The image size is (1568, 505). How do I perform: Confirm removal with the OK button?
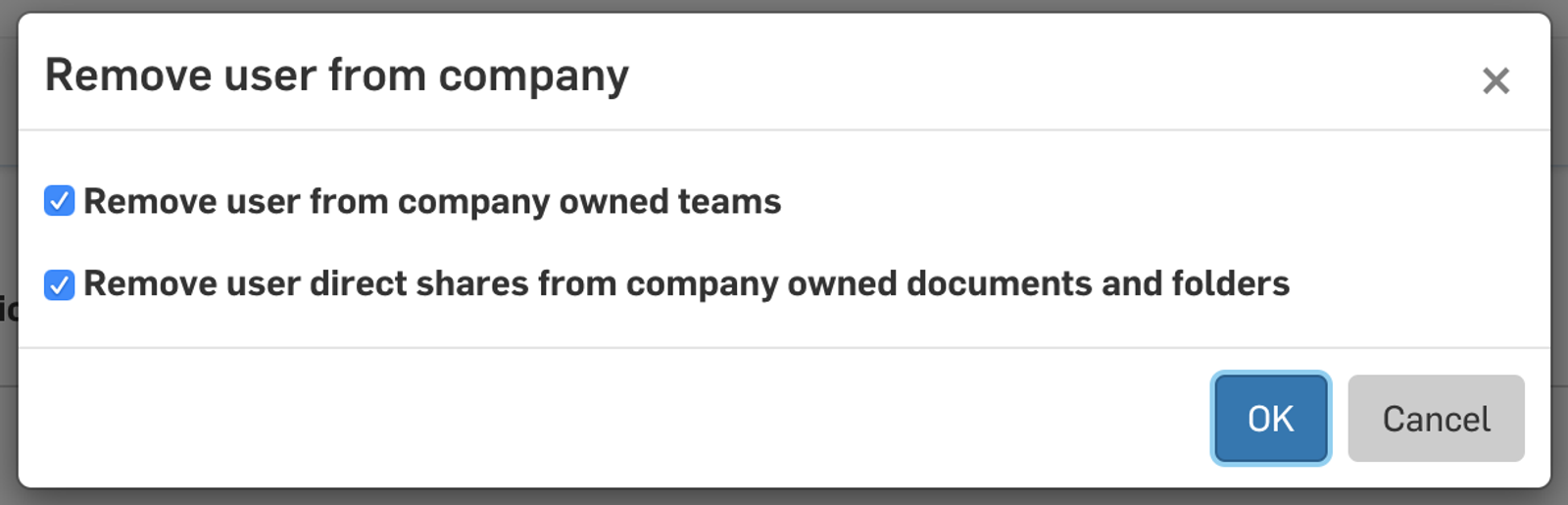(1270, 419)
